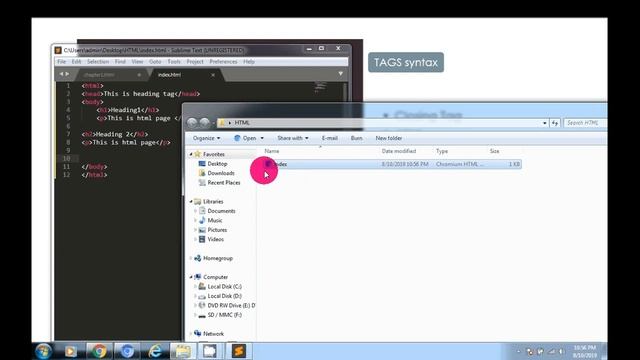Screen dimensions: 640x360
Task: Open Downloads in the Favorites list
Action: [221, 173]
